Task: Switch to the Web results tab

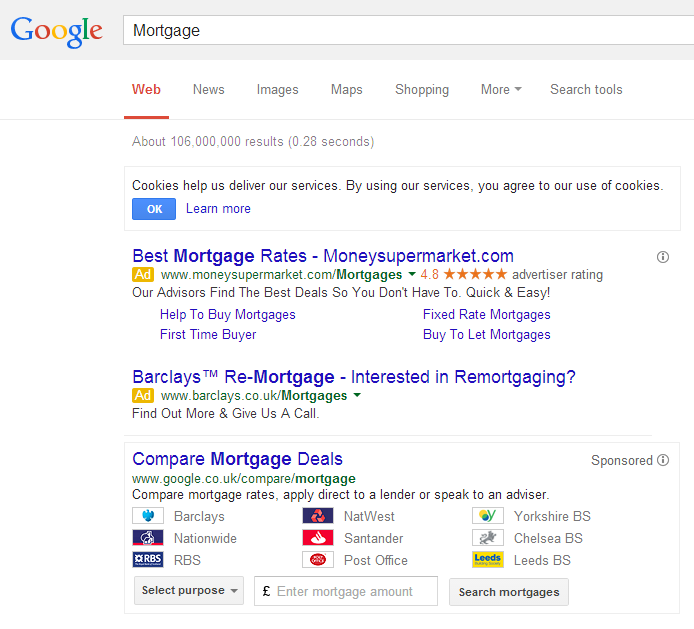Action: click(146, 89)
